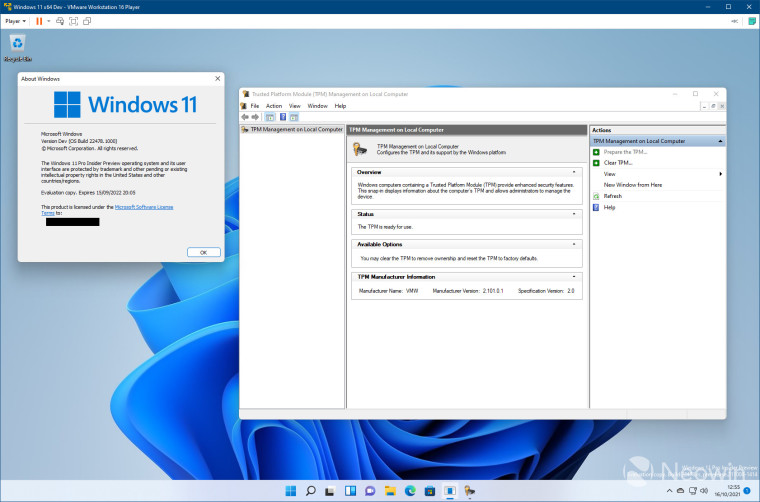Click the Clear TPM action

click(618, 163)
